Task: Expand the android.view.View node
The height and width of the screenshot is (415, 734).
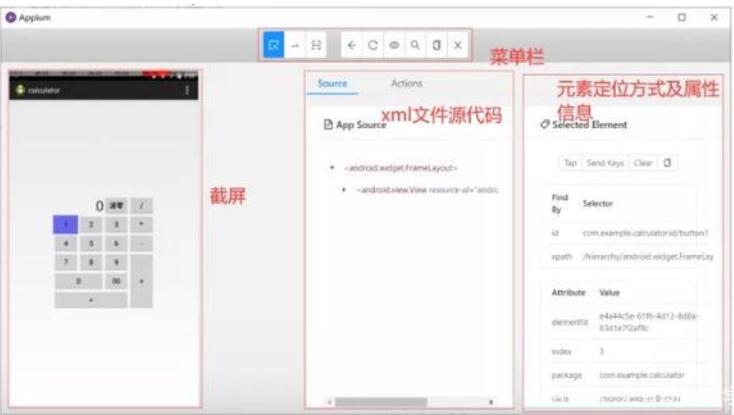Action: [344, 189]
